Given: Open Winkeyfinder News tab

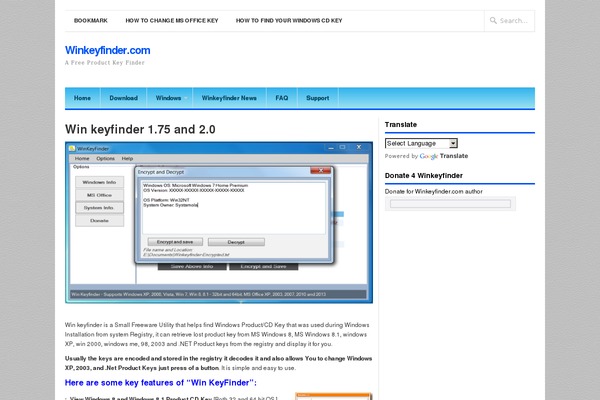Looking at the screenshot, I should [x=229, y=98].
